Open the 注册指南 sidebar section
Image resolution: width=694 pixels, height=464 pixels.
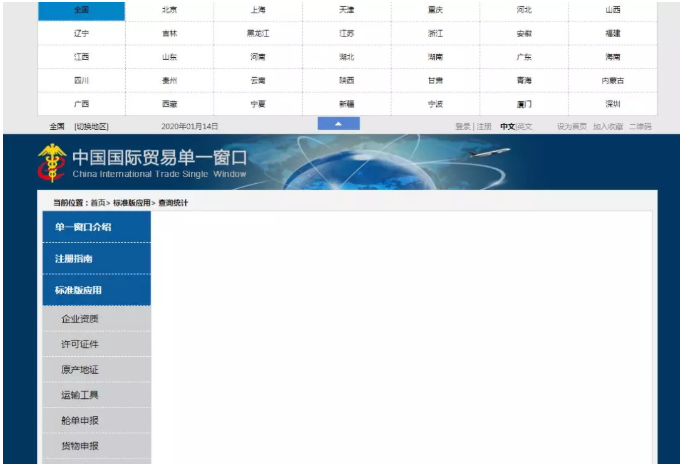click(96, 259)
